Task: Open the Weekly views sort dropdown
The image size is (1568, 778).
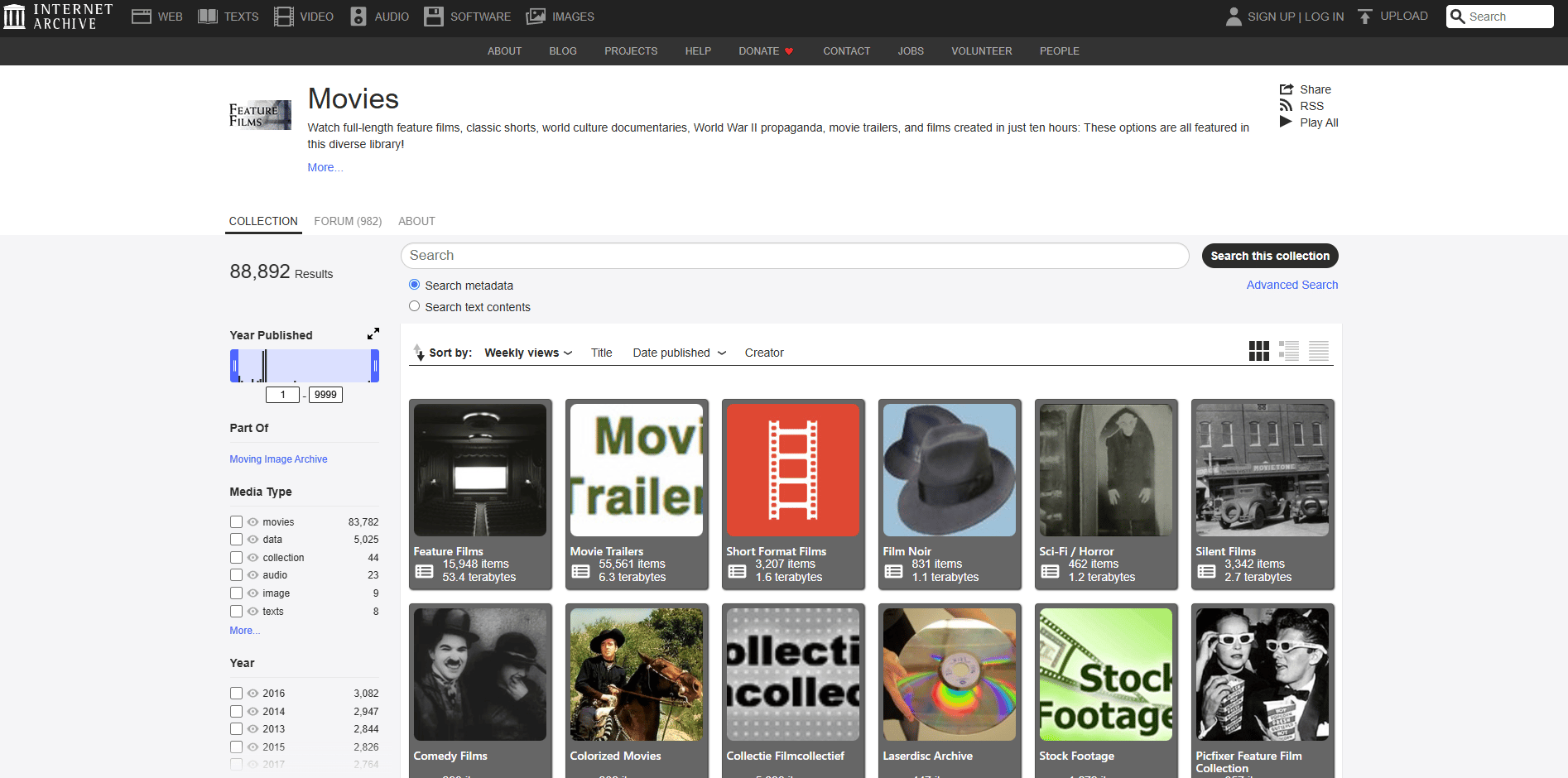Action: tap(527, 353)
